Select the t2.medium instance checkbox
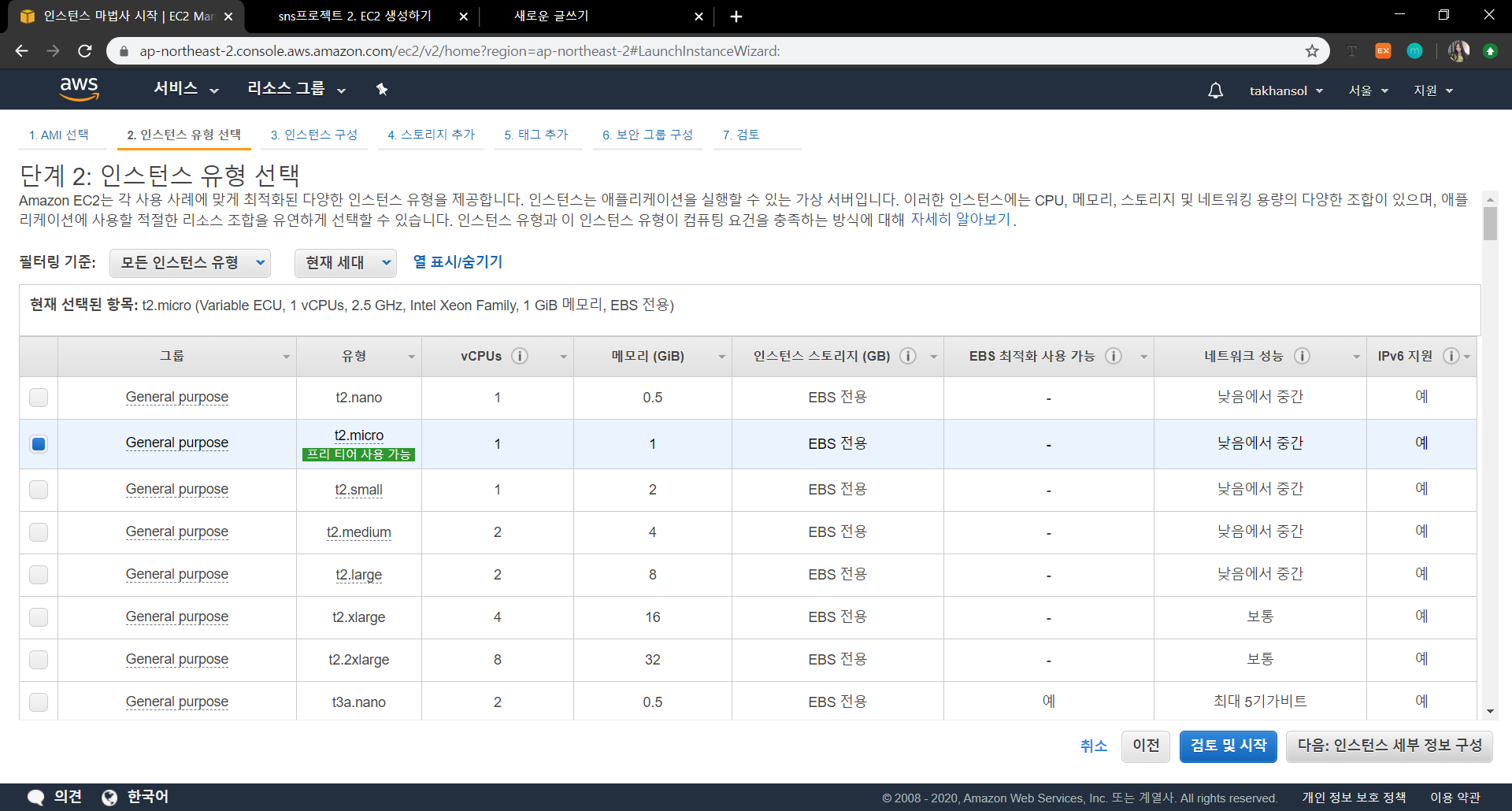 click(x=39, y=532)
